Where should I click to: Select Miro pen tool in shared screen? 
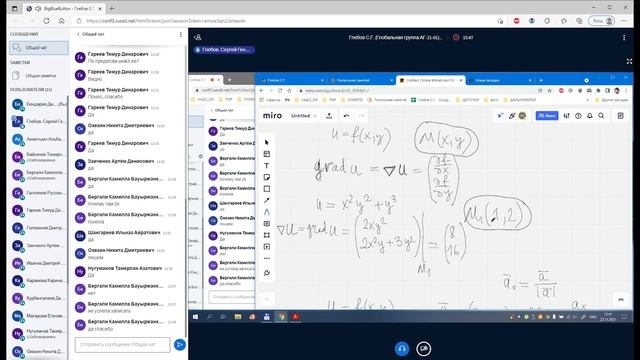(x=267, y=212)
